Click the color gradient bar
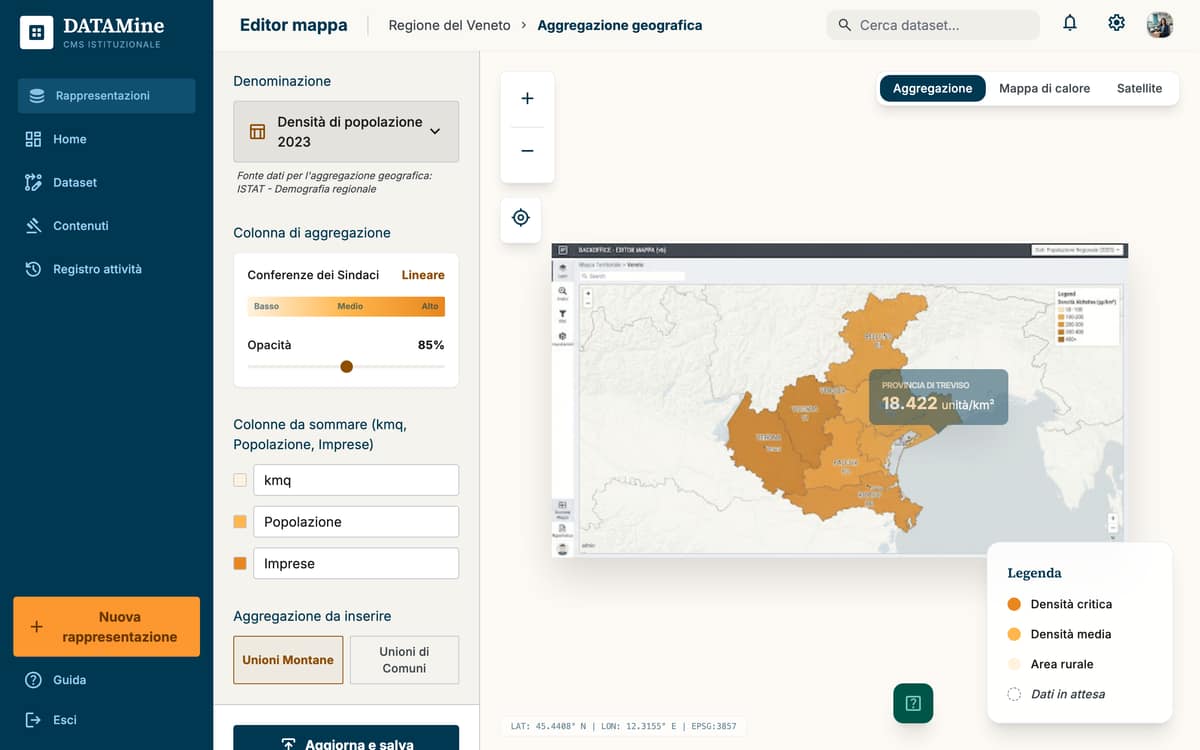 tap(346, 306)
